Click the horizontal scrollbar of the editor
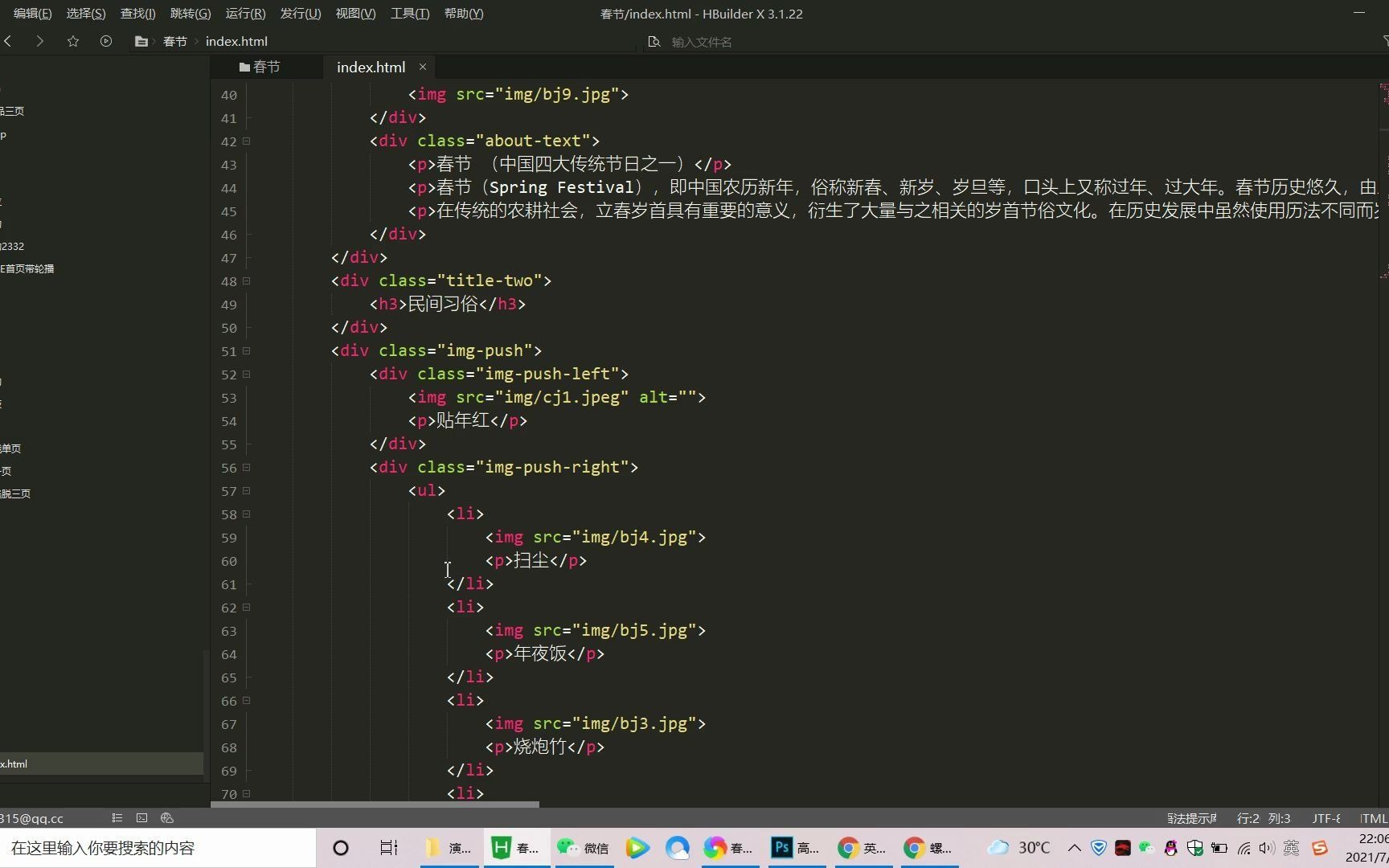 [x=375, y=804]
